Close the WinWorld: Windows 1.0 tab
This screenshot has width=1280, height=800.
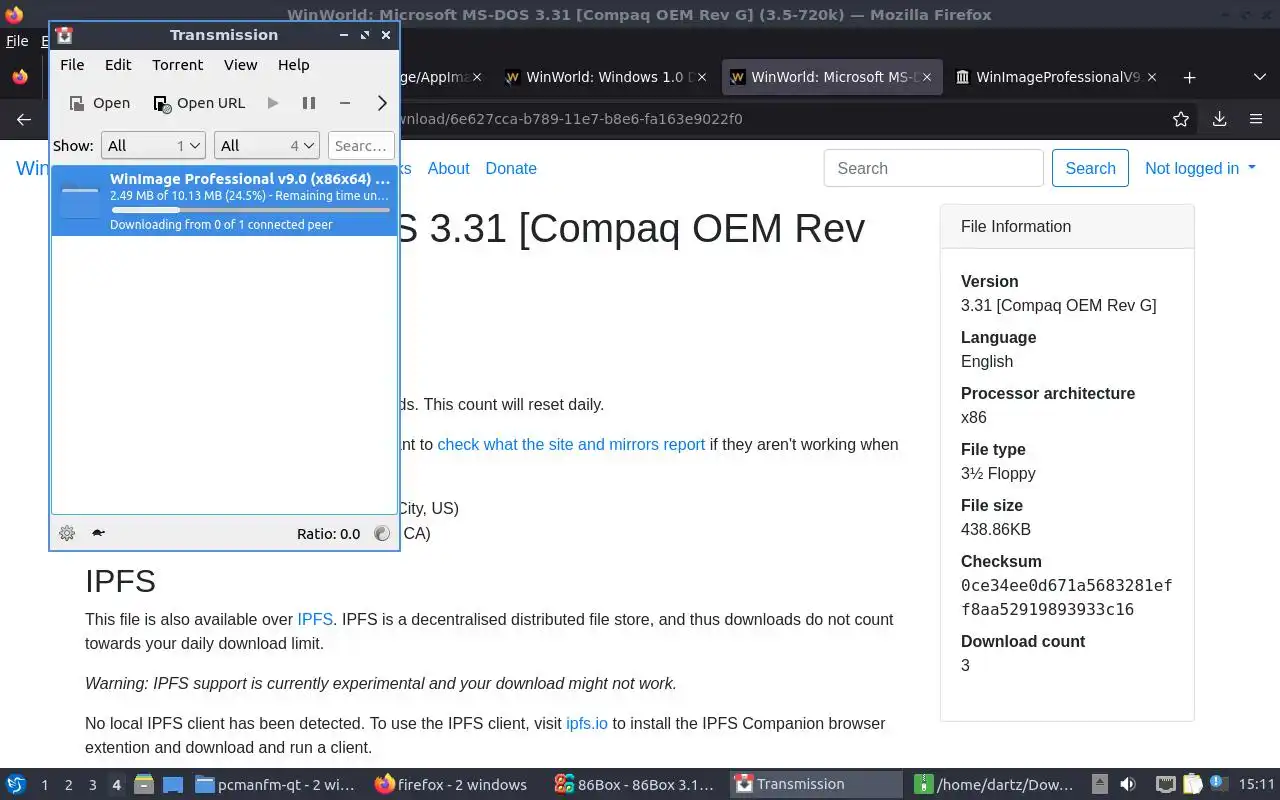[x=702, y=77]
